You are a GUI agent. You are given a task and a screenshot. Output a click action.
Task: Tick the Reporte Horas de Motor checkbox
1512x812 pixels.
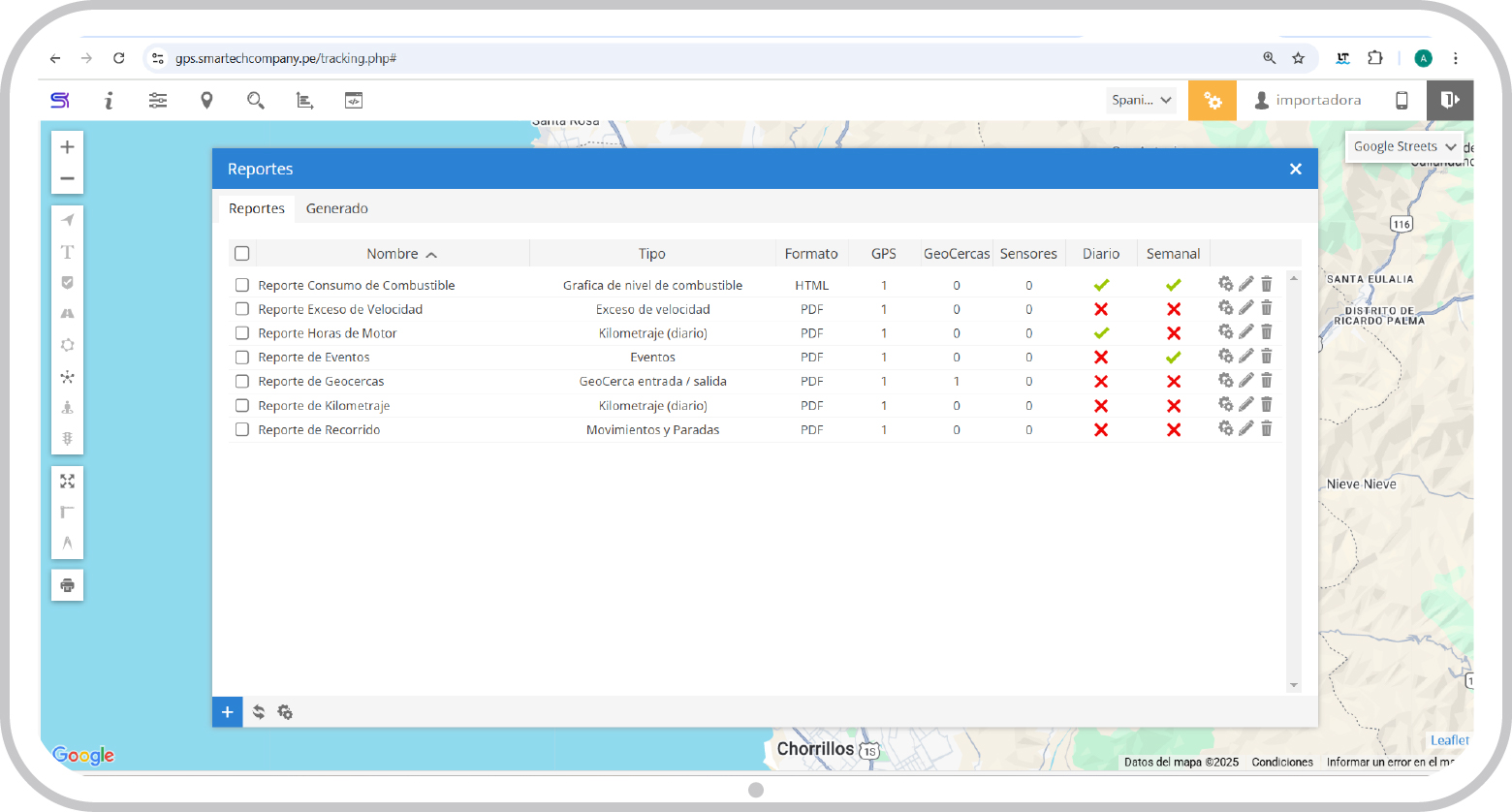(x=242, y=333)
